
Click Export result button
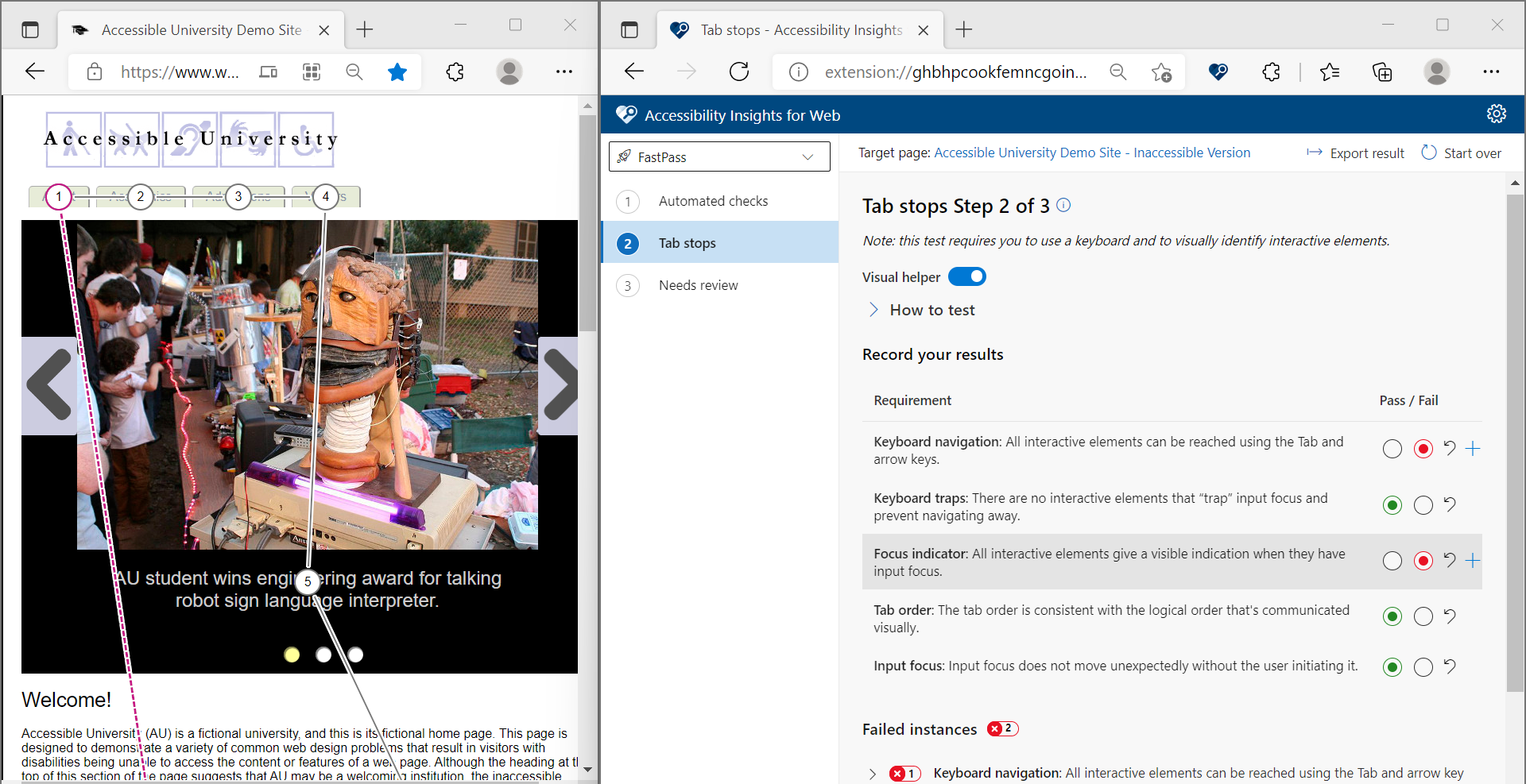point(1356,153)
